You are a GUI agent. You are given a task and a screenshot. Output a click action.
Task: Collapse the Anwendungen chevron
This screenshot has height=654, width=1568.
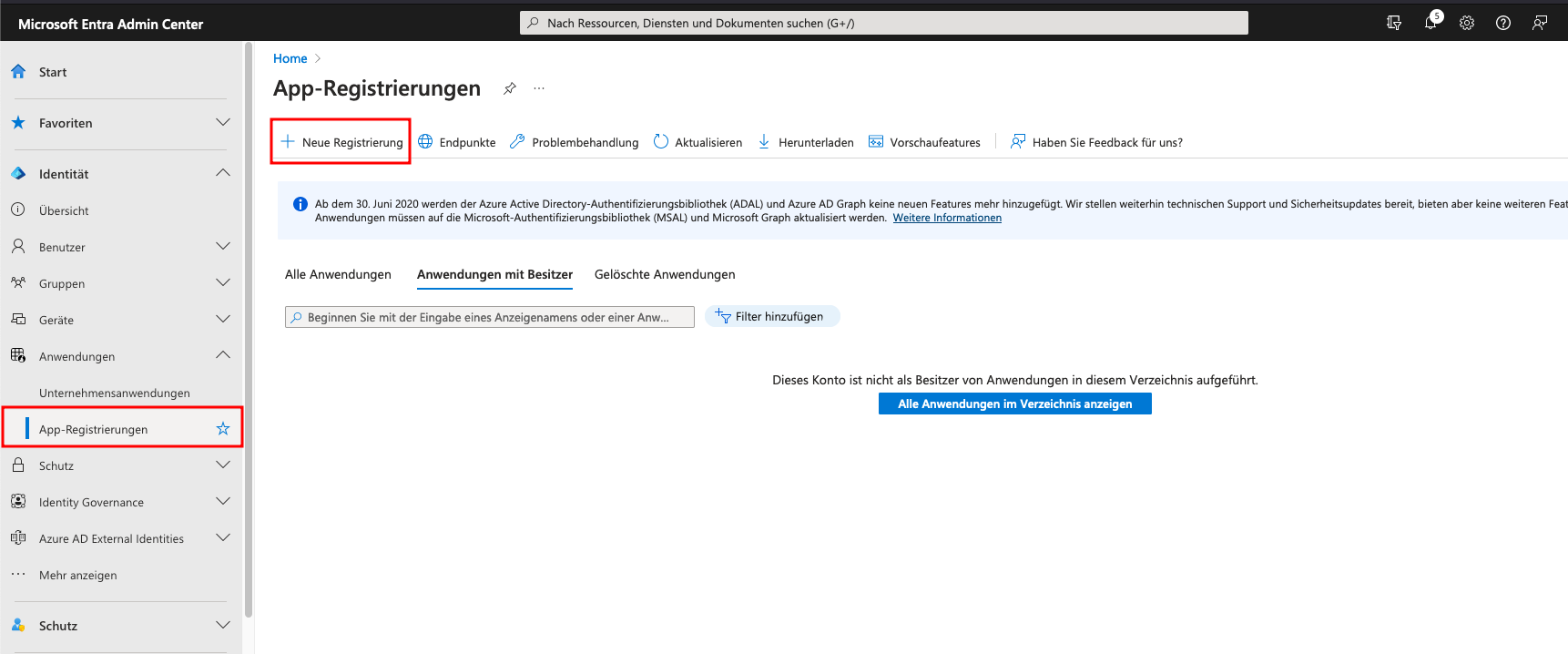(x=223, y=355)
